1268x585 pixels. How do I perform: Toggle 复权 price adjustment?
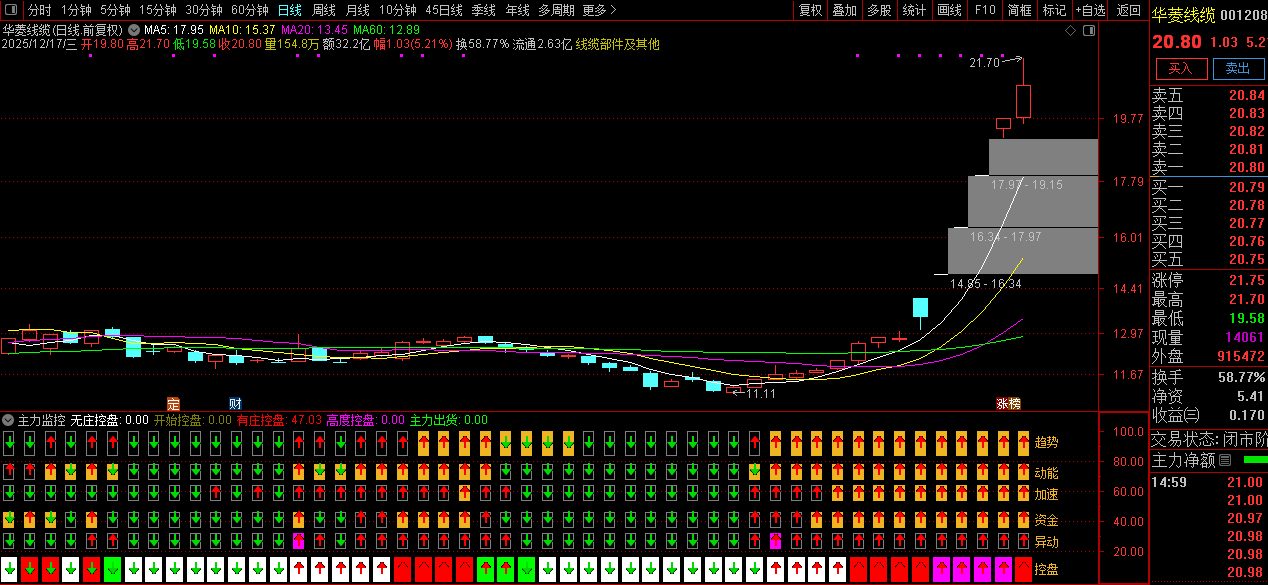tap(811, 10)
